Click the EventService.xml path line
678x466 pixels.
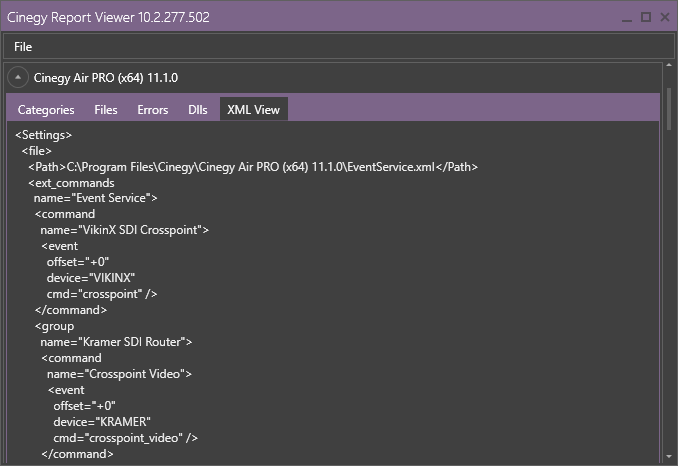(253, 167)
